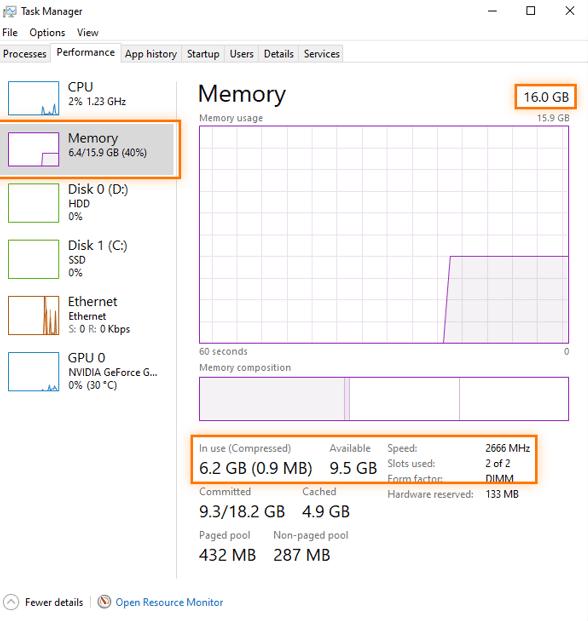Image resolution: width=588 pixels, height=621 pixels.
Task: Open the View menu
Action: [x=88, y=32]
